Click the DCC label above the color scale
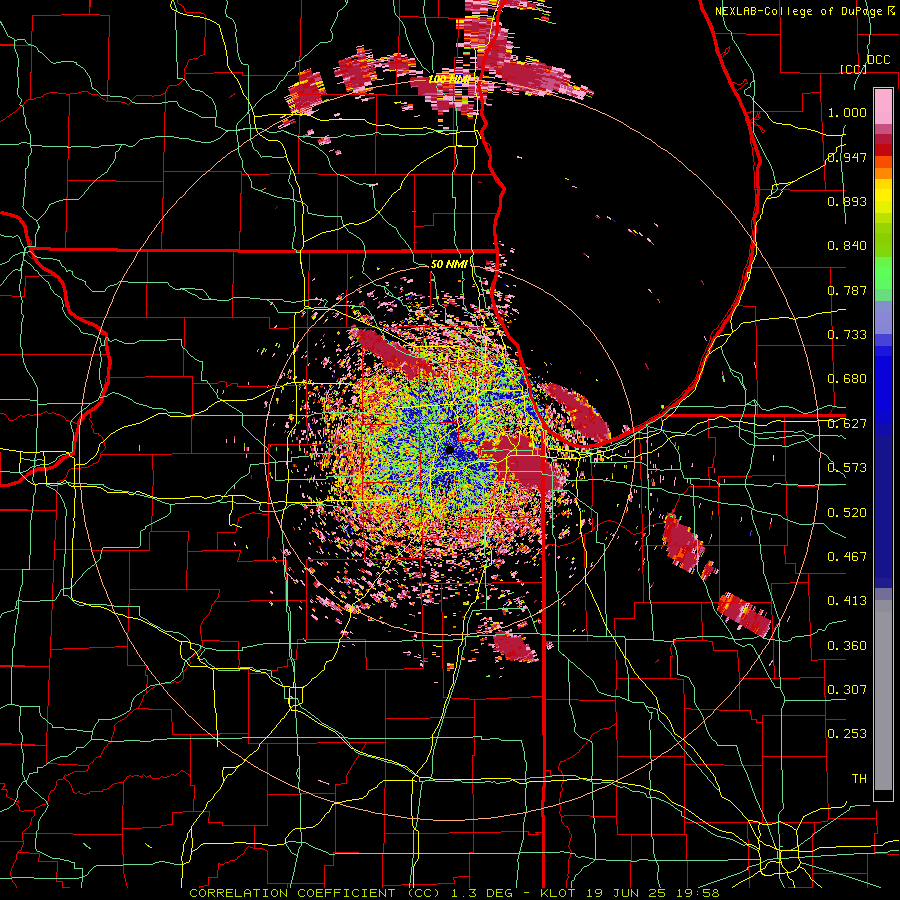Viewport: 900px width, 900px height. pos(878,60)
